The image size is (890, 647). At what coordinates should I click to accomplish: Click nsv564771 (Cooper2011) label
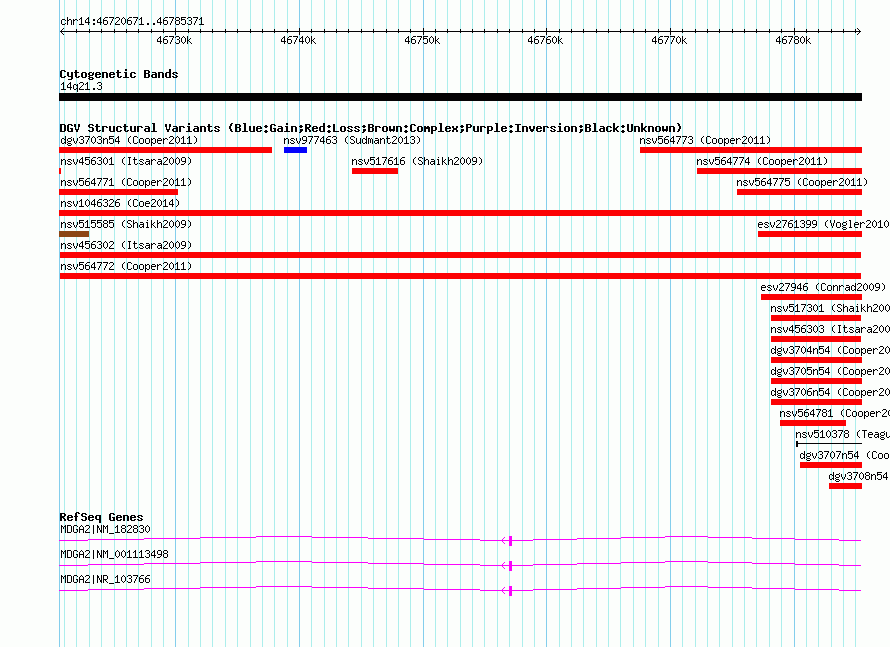pyautogui.click(x=126, y=182)
